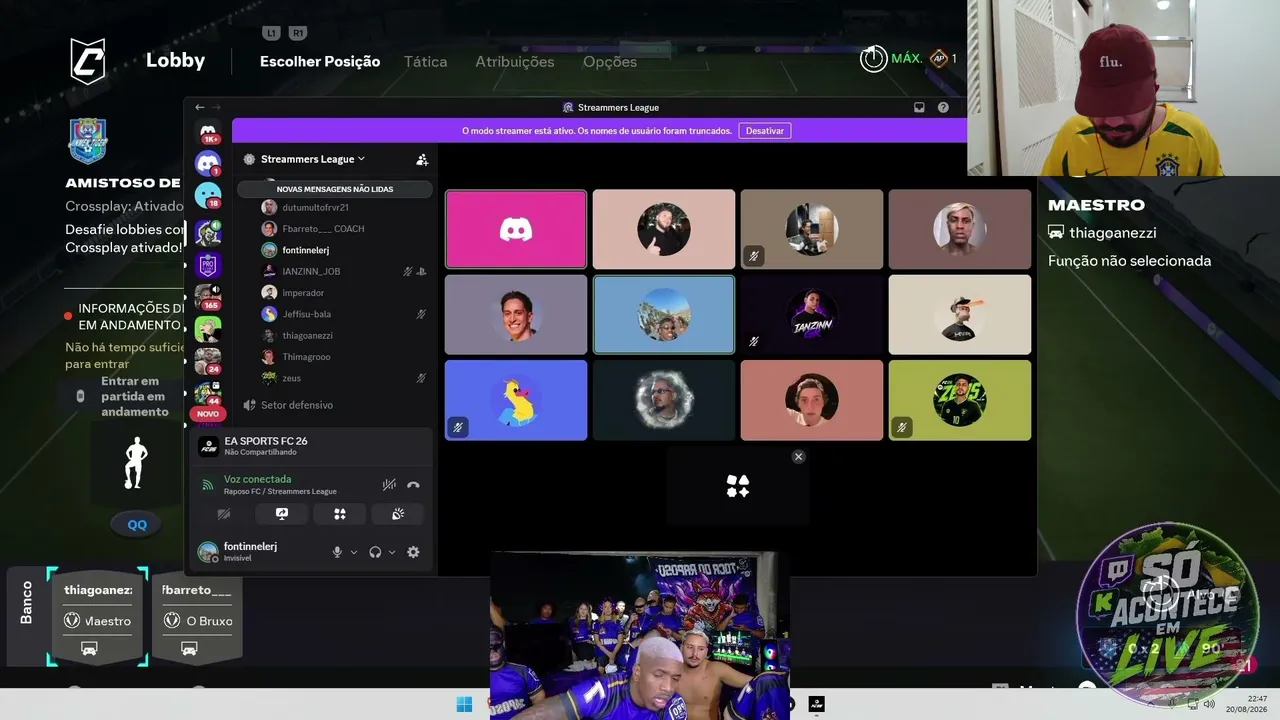Image resolution: width=1280 pixels, height=720 pixels.
Task: Open Discord direct messages home icon
Action: 208,131
